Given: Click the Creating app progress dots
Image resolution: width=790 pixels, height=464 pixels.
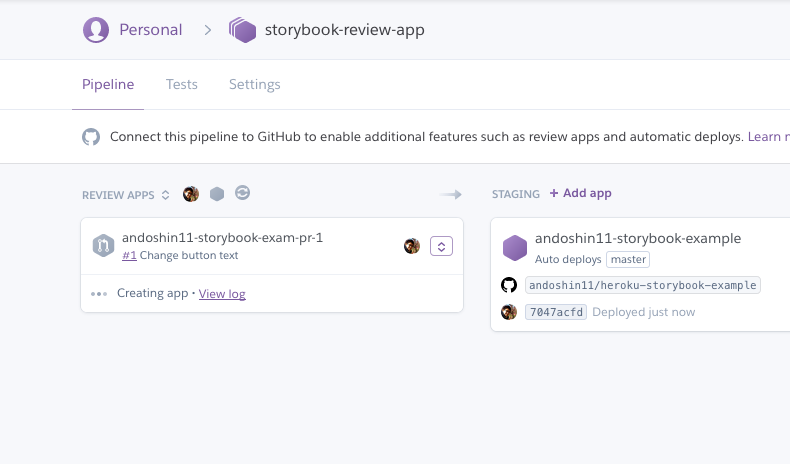Looking at the screenshot, I should [x=99, y=294].
